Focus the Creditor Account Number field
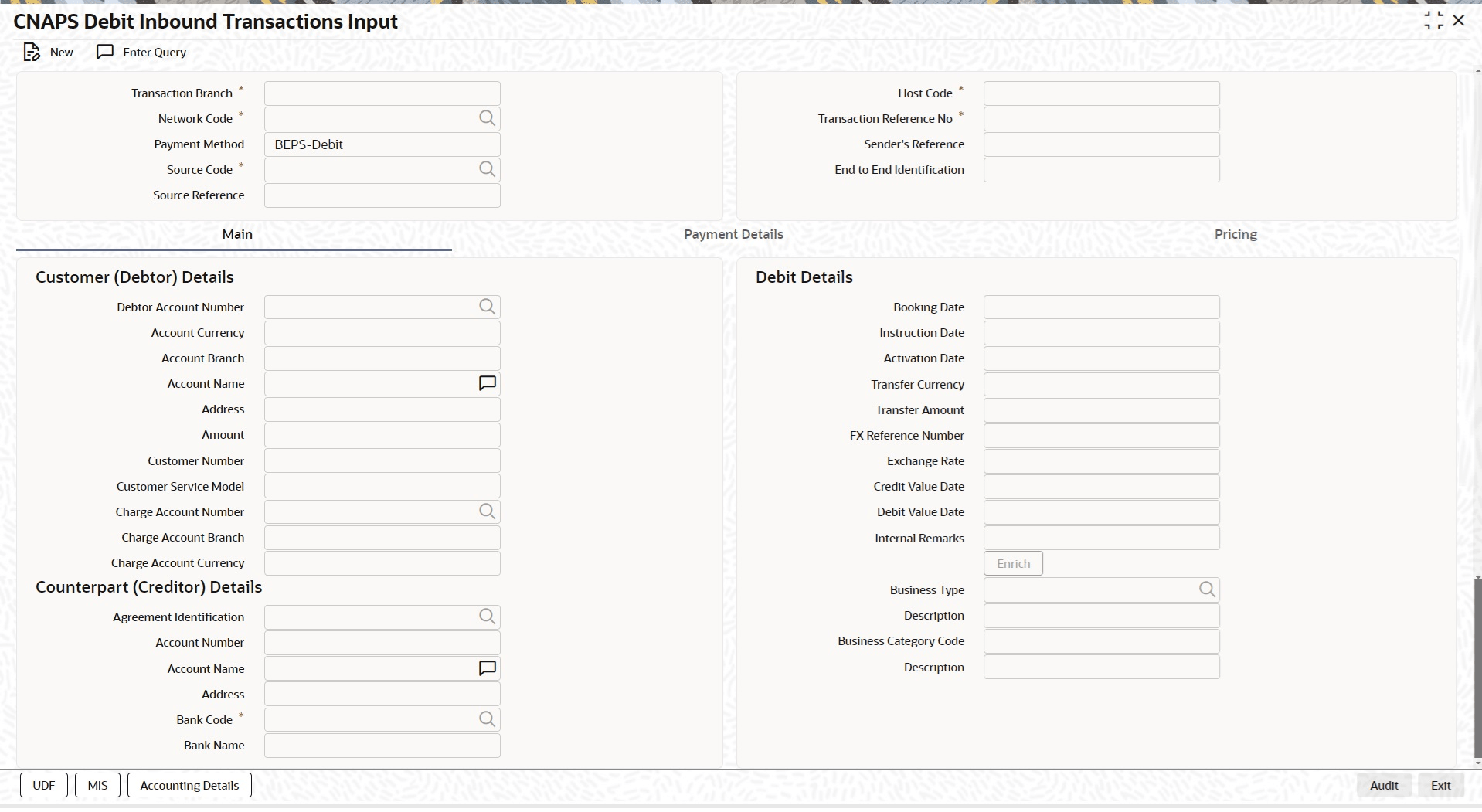This screenshot has width=1482, height=812. click(382, 643)
